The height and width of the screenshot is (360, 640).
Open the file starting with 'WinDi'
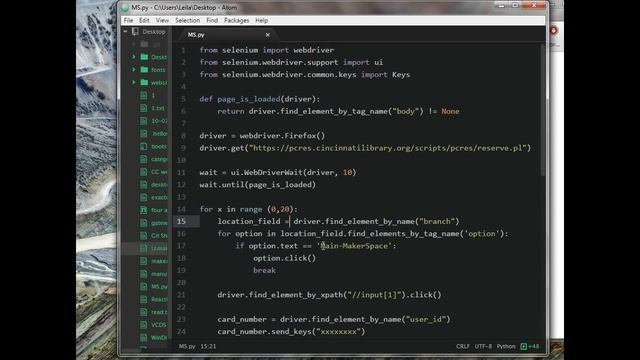(159, 338)
